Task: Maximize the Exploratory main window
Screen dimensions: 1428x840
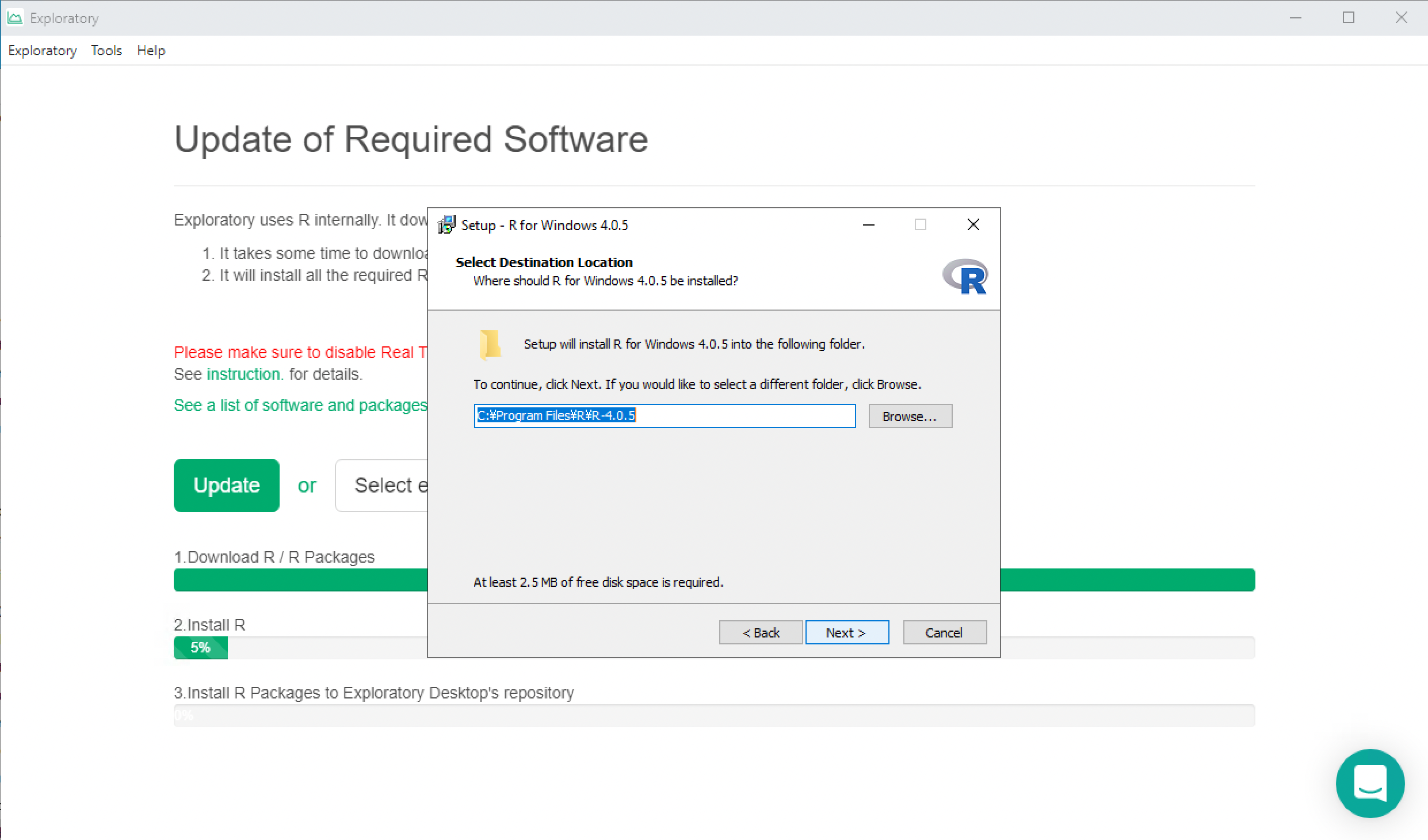Action: click(x=1348, y=18)
